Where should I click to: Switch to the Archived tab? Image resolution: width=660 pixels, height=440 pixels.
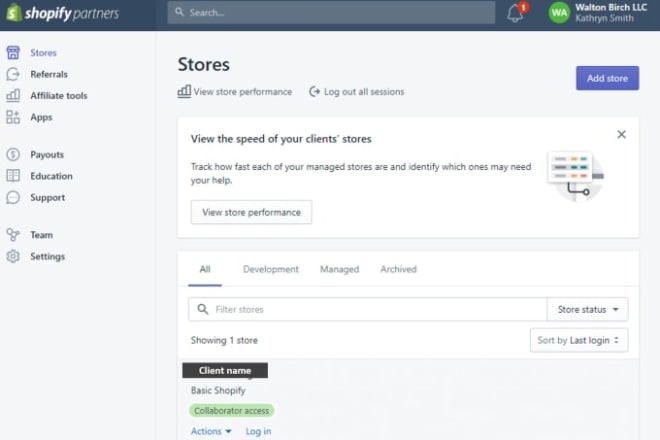[399, 269]
